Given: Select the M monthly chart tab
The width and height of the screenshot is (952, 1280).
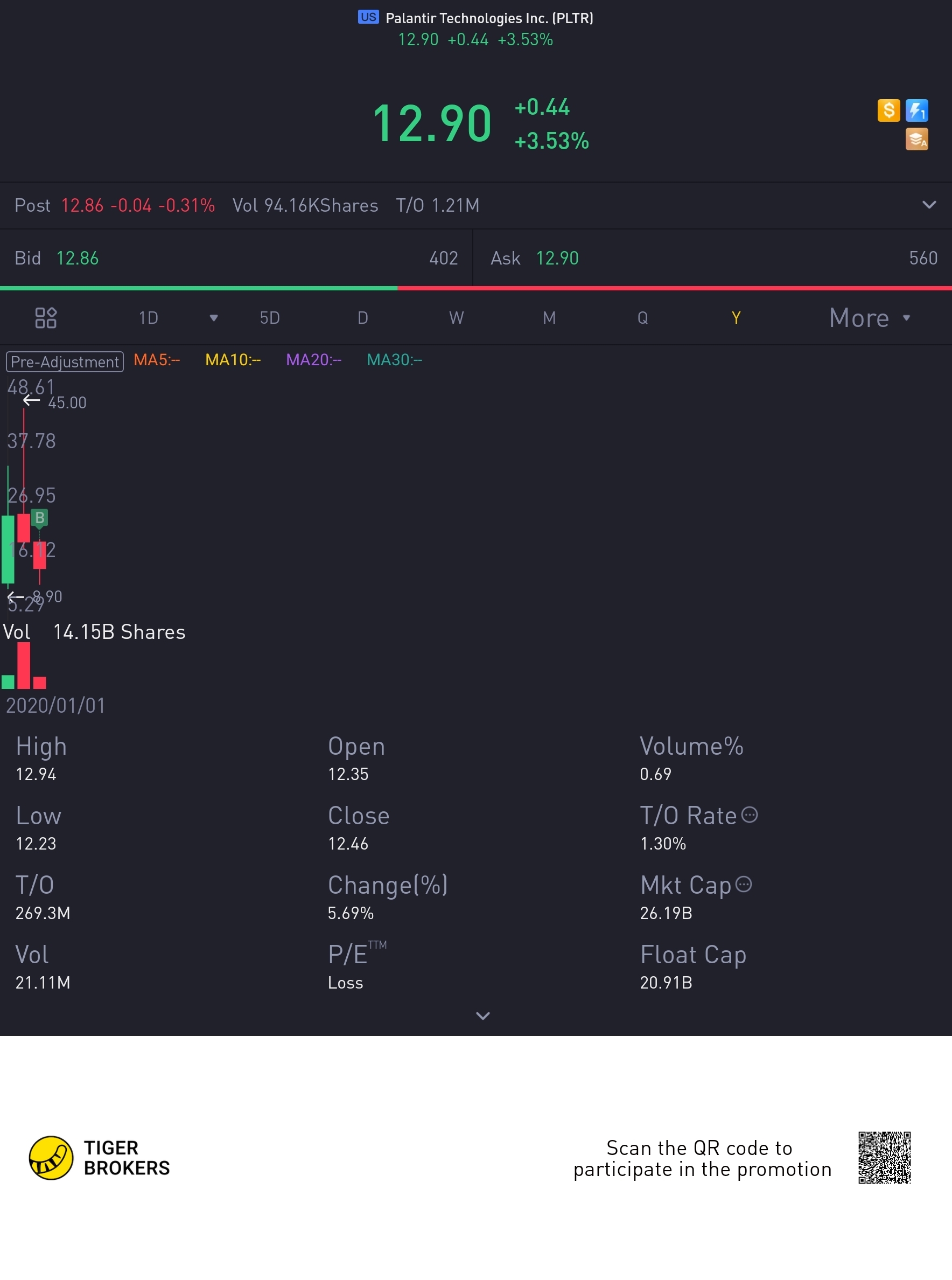Looking at the screenshot, I should (x=549, y=318).
